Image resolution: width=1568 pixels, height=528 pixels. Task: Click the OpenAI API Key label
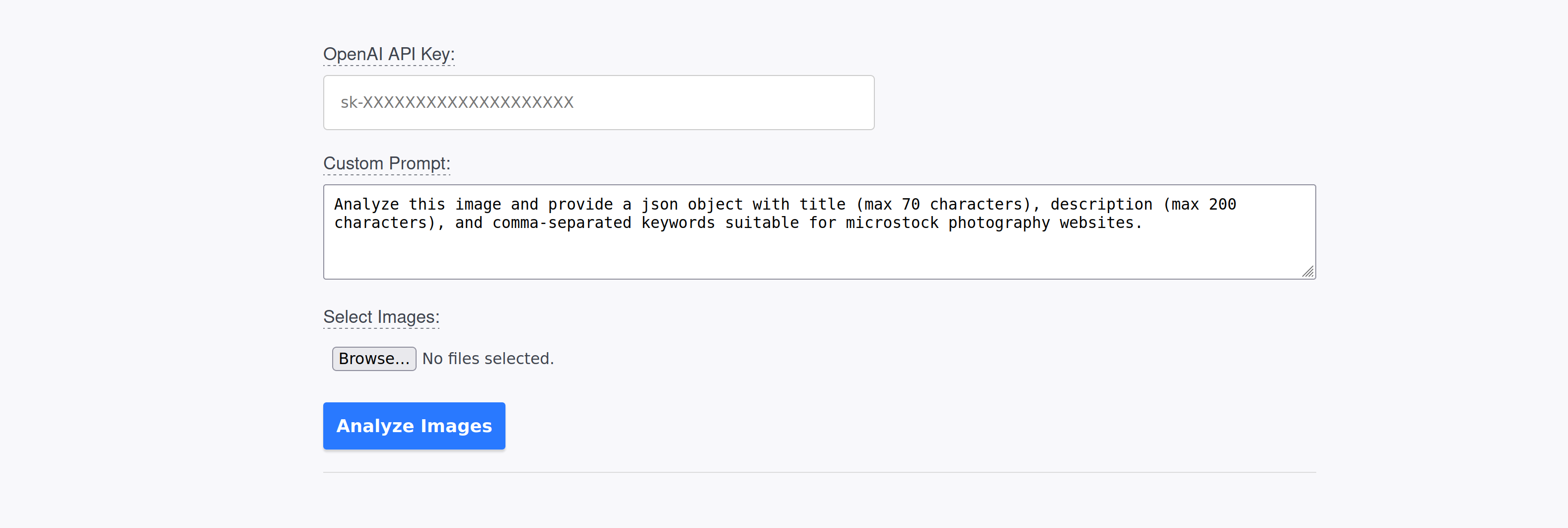(388, 54)
